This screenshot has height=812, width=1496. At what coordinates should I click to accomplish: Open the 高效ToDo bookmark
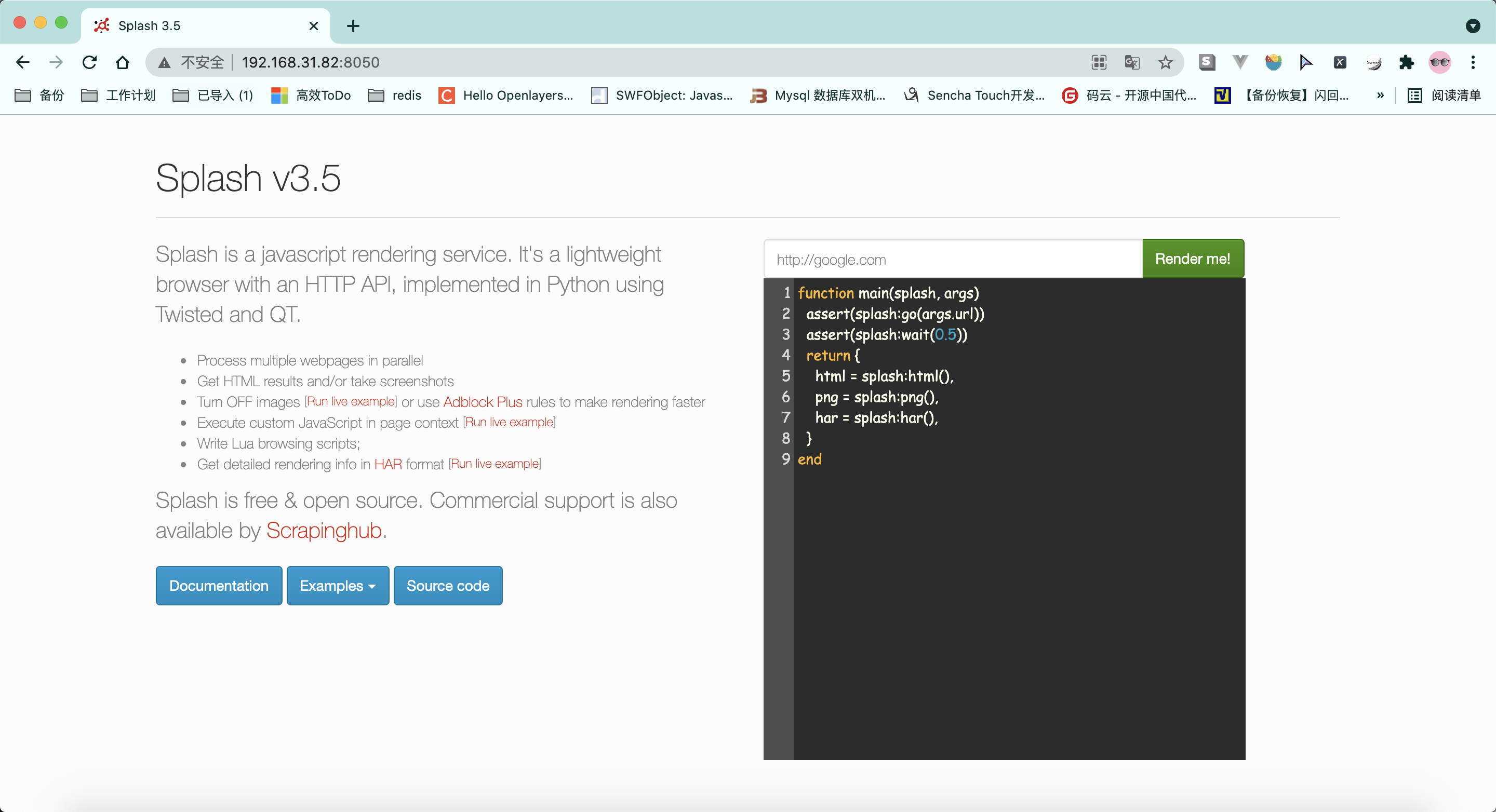311,95
